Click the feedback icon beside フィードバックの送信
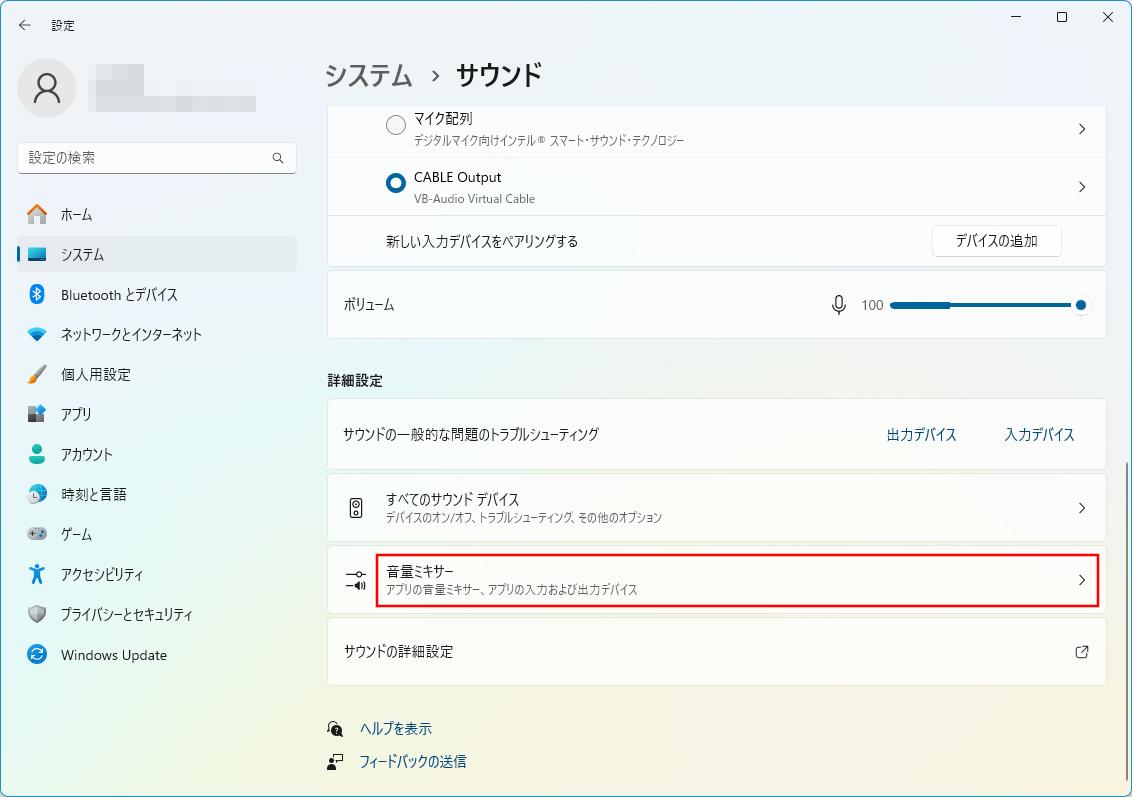Image resolution: width=1132 pixels, height=797 pixels. pyautogui.click(x=335, y=762)
